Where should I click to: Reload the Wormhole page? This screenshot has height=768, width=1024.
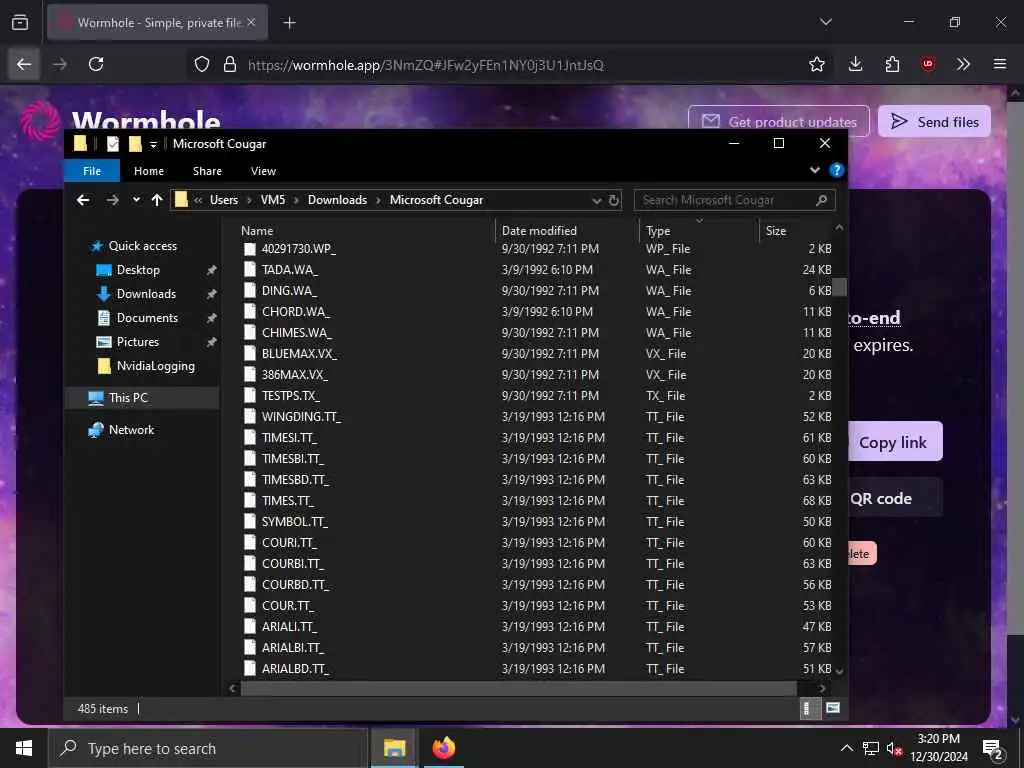coord(96,64)
